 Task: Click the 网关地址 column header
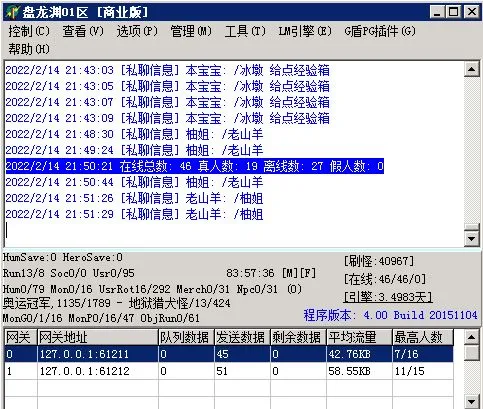98,337
